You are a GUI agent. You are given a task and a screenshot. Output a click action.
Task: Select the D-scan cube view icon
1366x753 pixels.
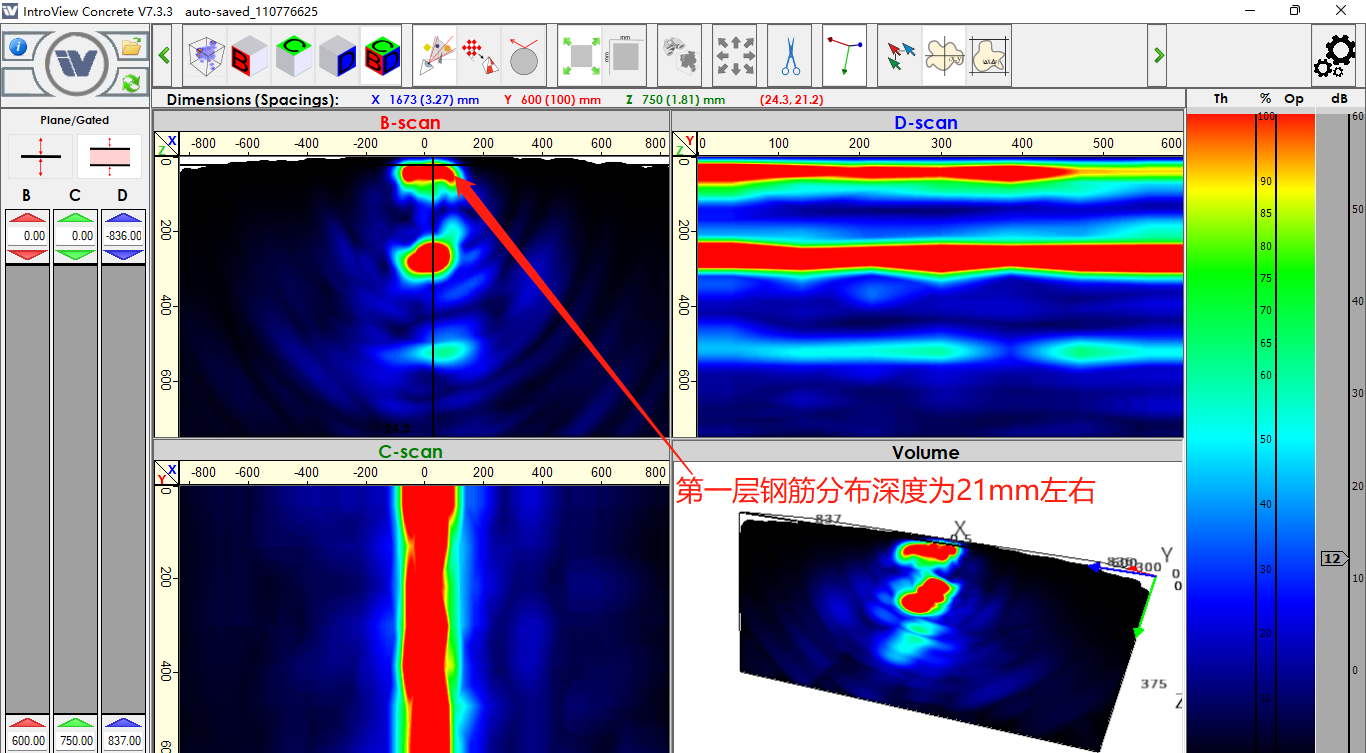[x=338, y=55]
